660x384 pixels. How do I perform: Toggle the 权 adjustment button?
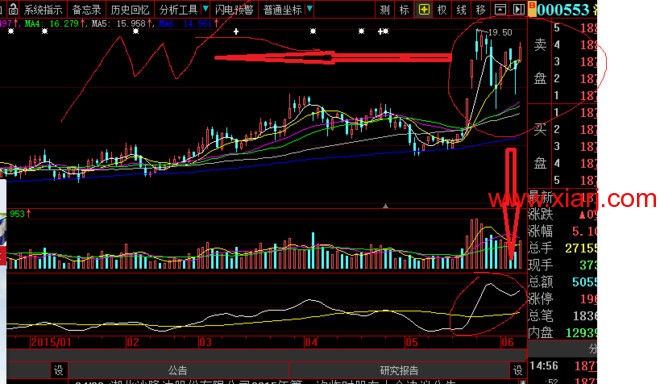point(442,9)
